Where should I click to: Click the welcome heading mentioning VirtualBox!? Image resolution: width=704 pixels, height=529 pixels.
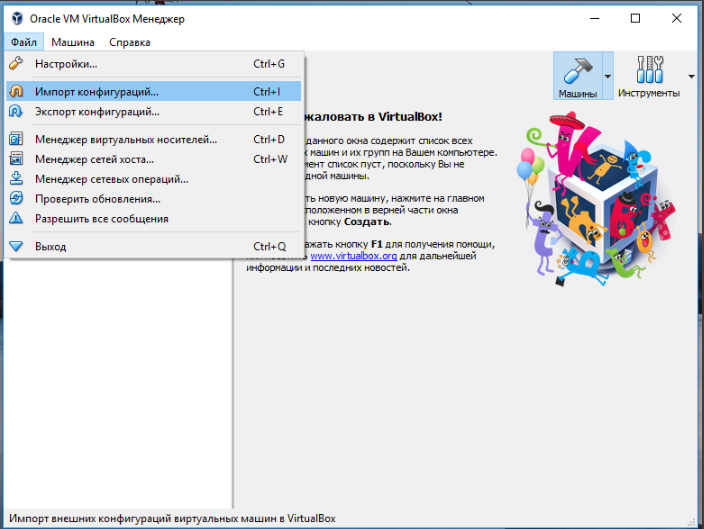[374, 117]
